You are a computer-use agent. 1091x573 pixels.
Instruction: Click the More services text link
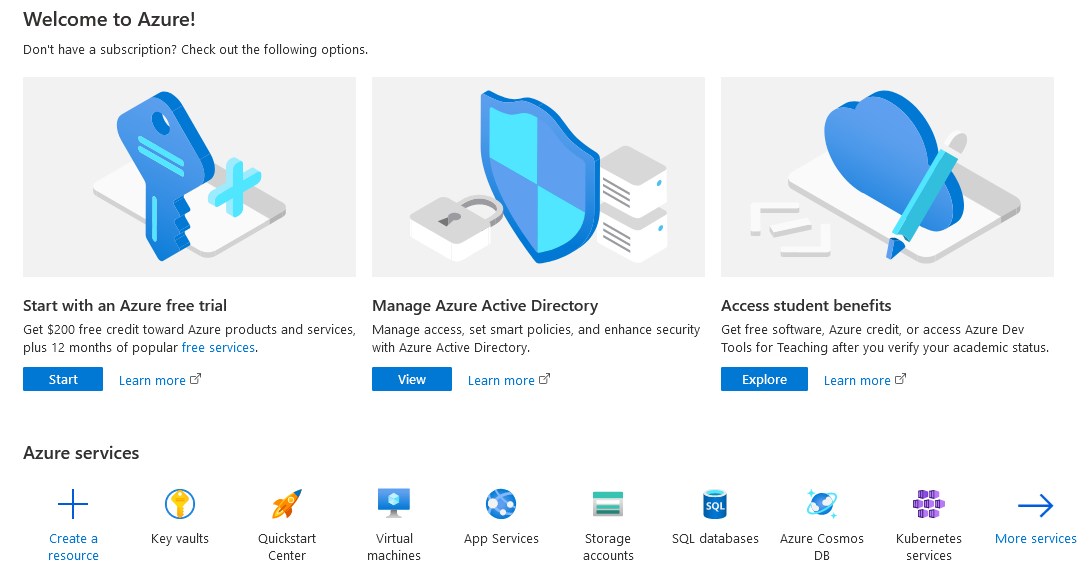click(x=1035, y=538)
